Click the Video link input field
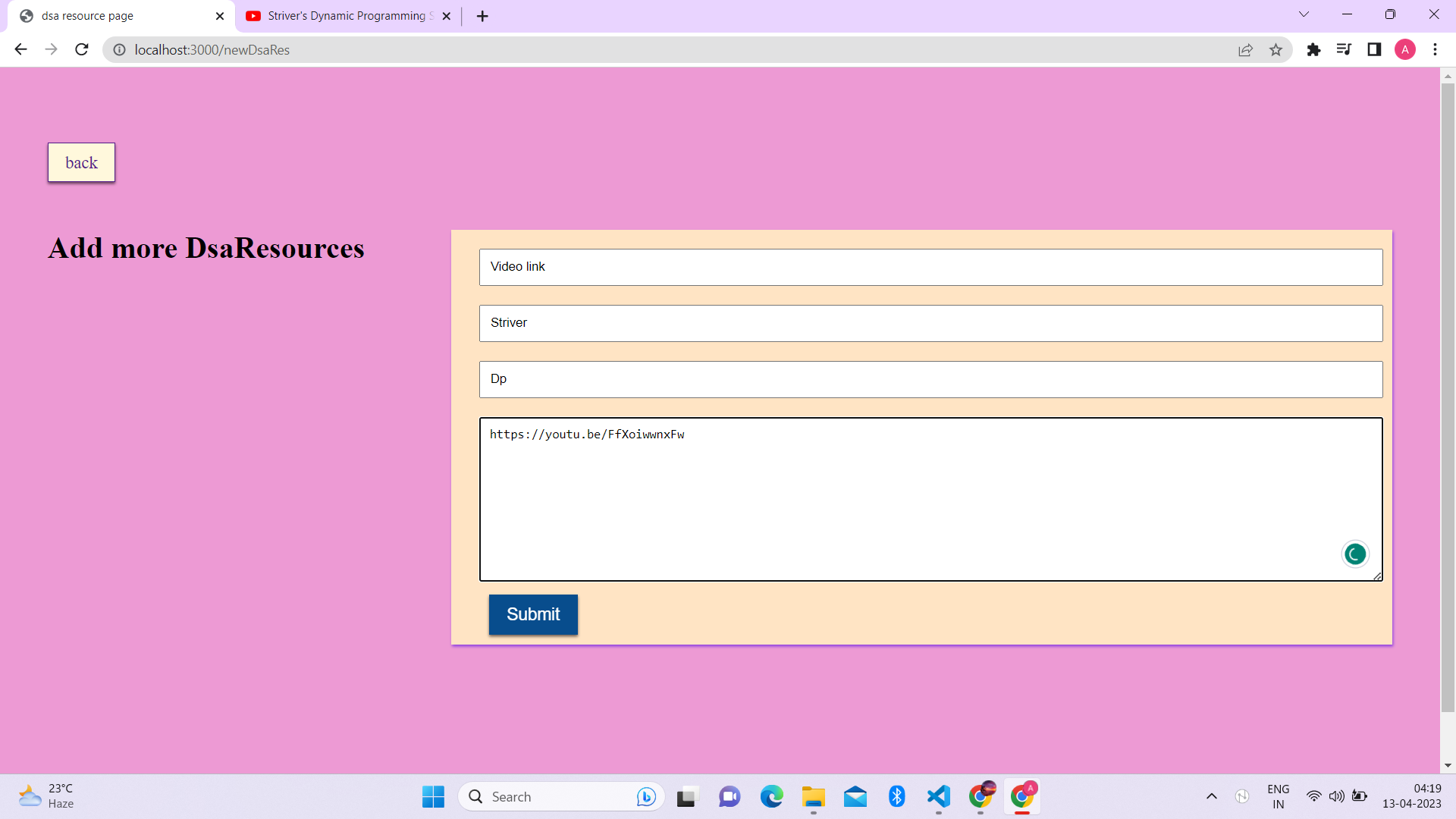Viewport: 1456px width, 819px height. click(x=930, y=267)
